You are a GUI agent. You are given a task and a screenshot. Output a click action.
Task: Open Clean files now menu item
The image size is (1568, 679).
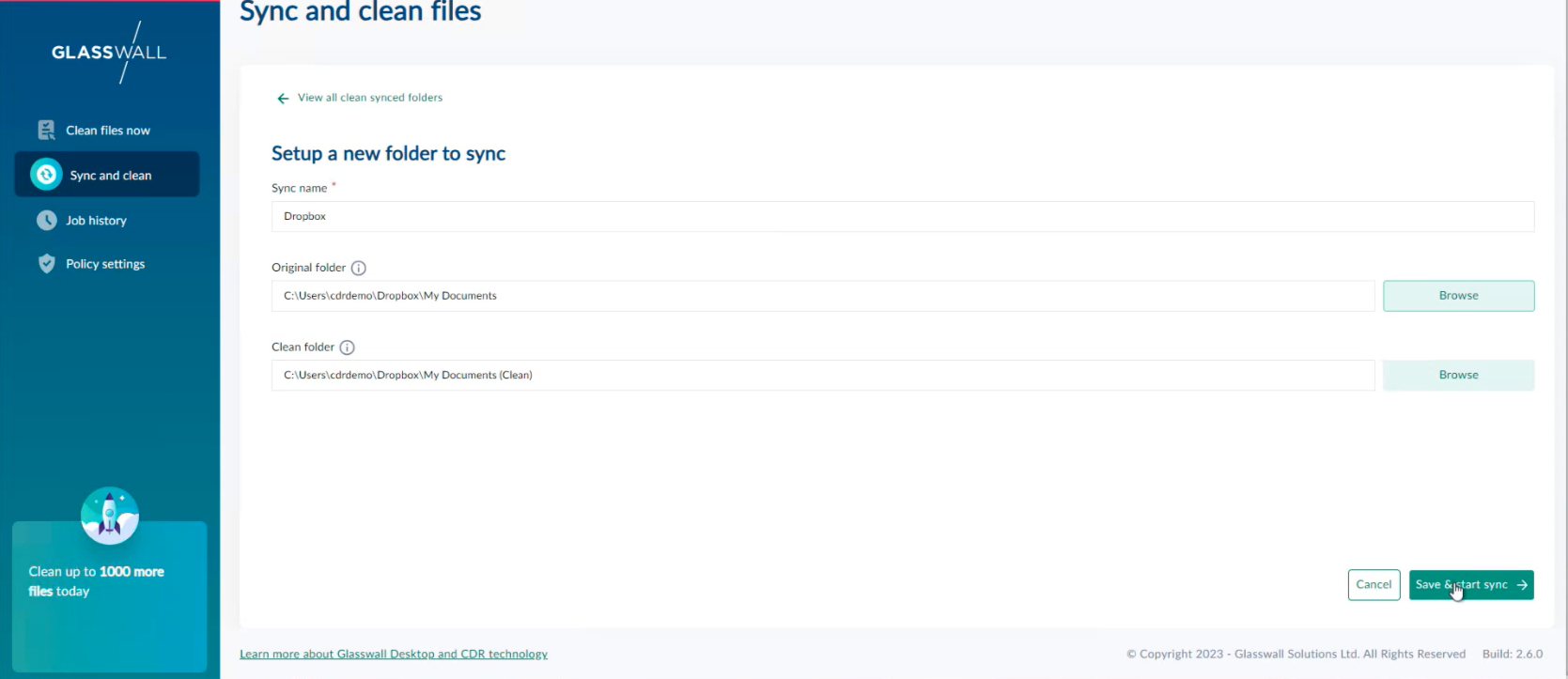[108, 131]
